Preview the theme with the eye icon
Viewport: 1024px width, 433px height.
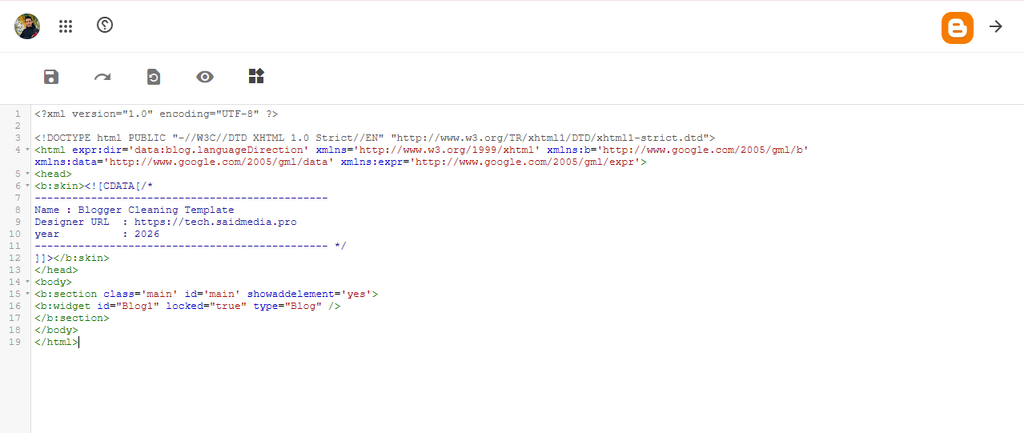(x=205, y=77)
